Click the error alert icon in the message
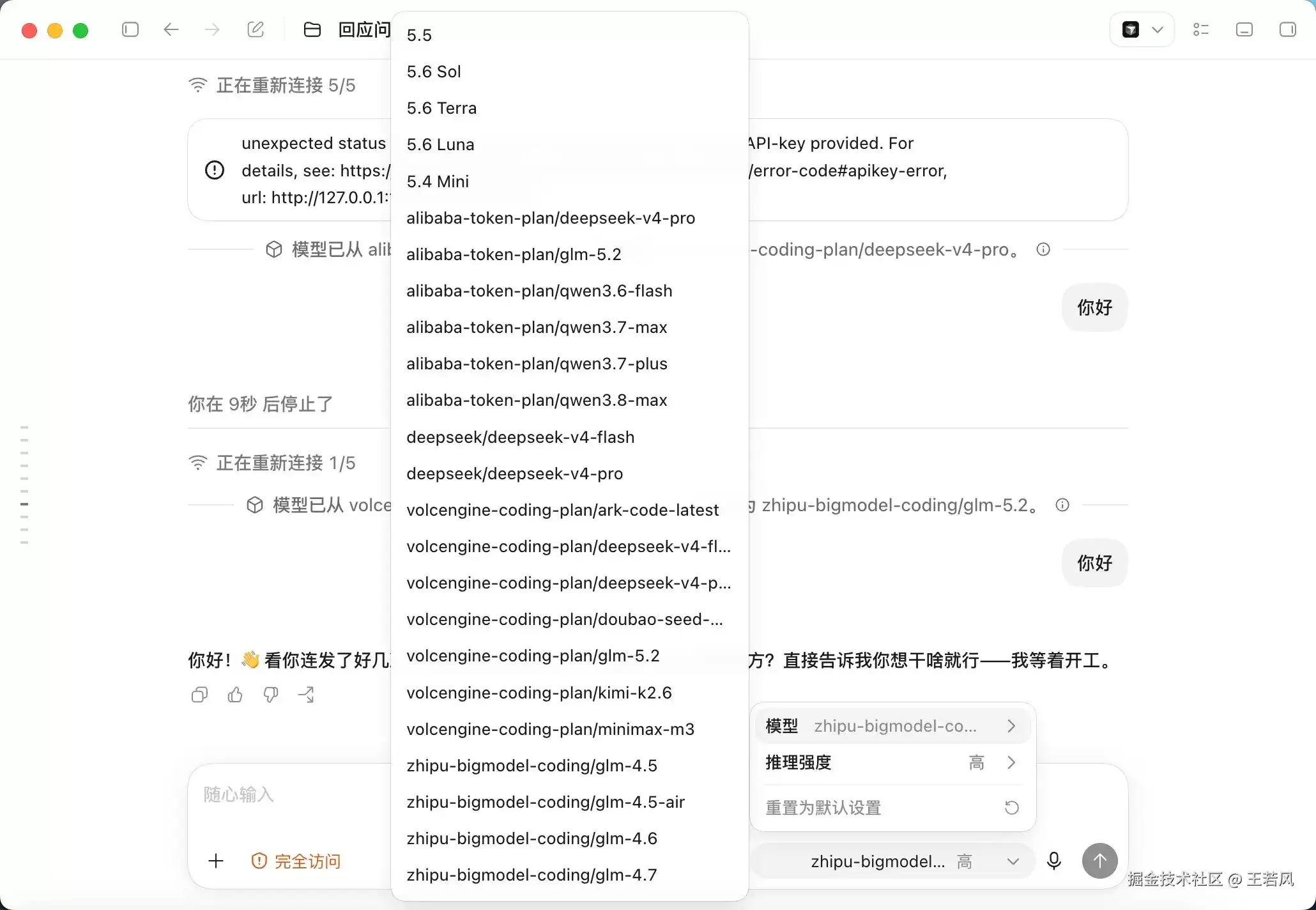The height and width of the screenshot is (910, 1316). (x=215, y=170)
